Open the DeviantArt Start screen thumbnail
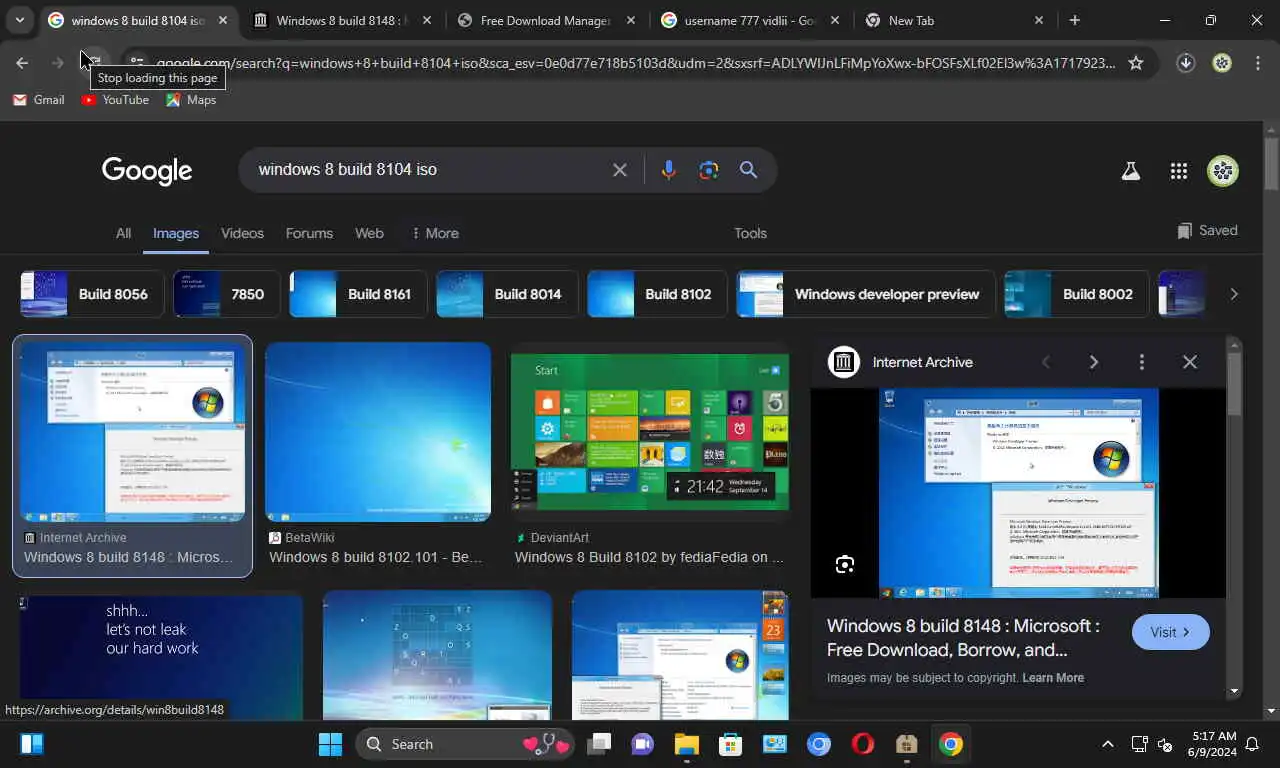1280x768 pixels. pyautogui.click(x=650, y=432)
